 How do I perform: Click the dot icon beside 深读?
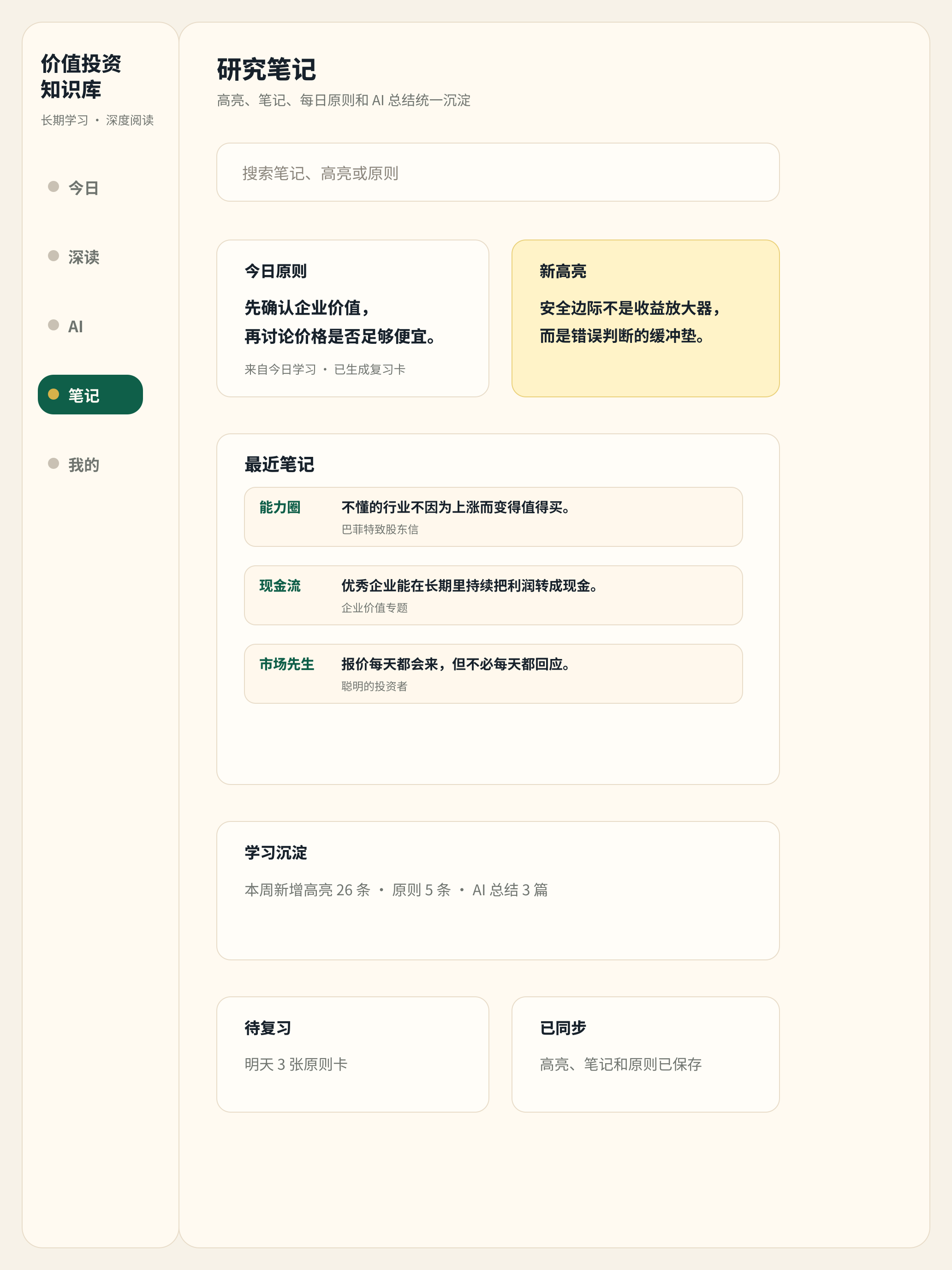click(x=54, y=256)
